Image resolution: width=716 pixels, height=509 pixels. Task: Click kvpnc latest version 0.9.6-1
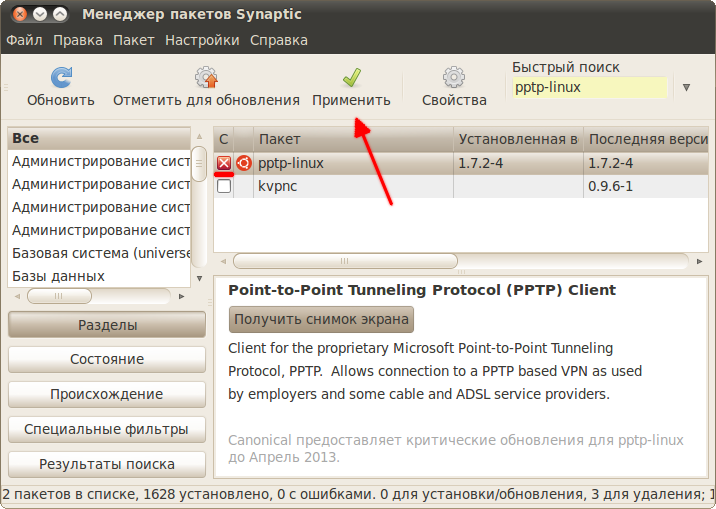[x=610, y=186]
